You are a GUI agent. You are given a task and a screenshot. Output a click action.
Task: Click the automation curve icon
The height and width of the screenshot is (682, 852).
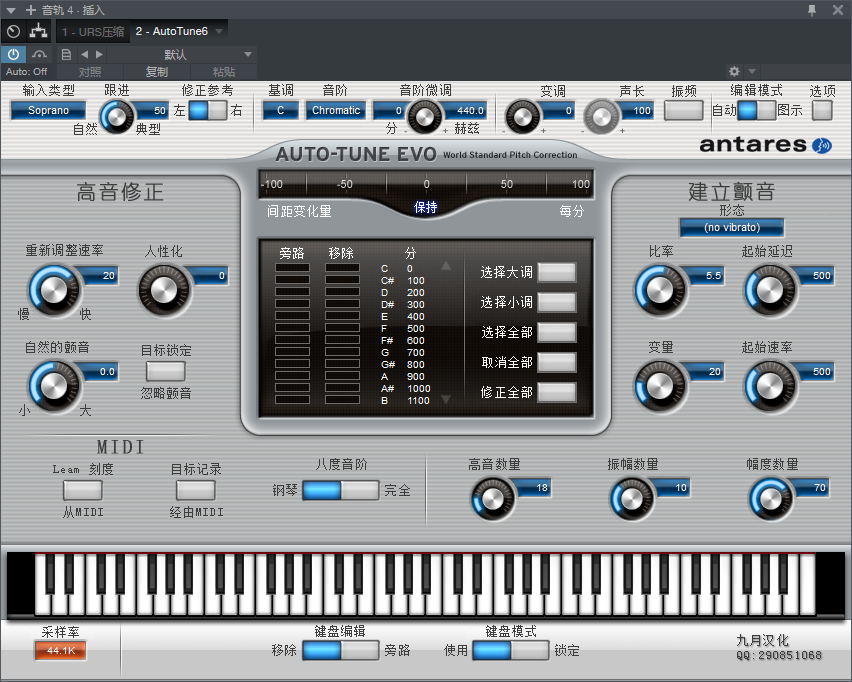[x=39, y=54]
